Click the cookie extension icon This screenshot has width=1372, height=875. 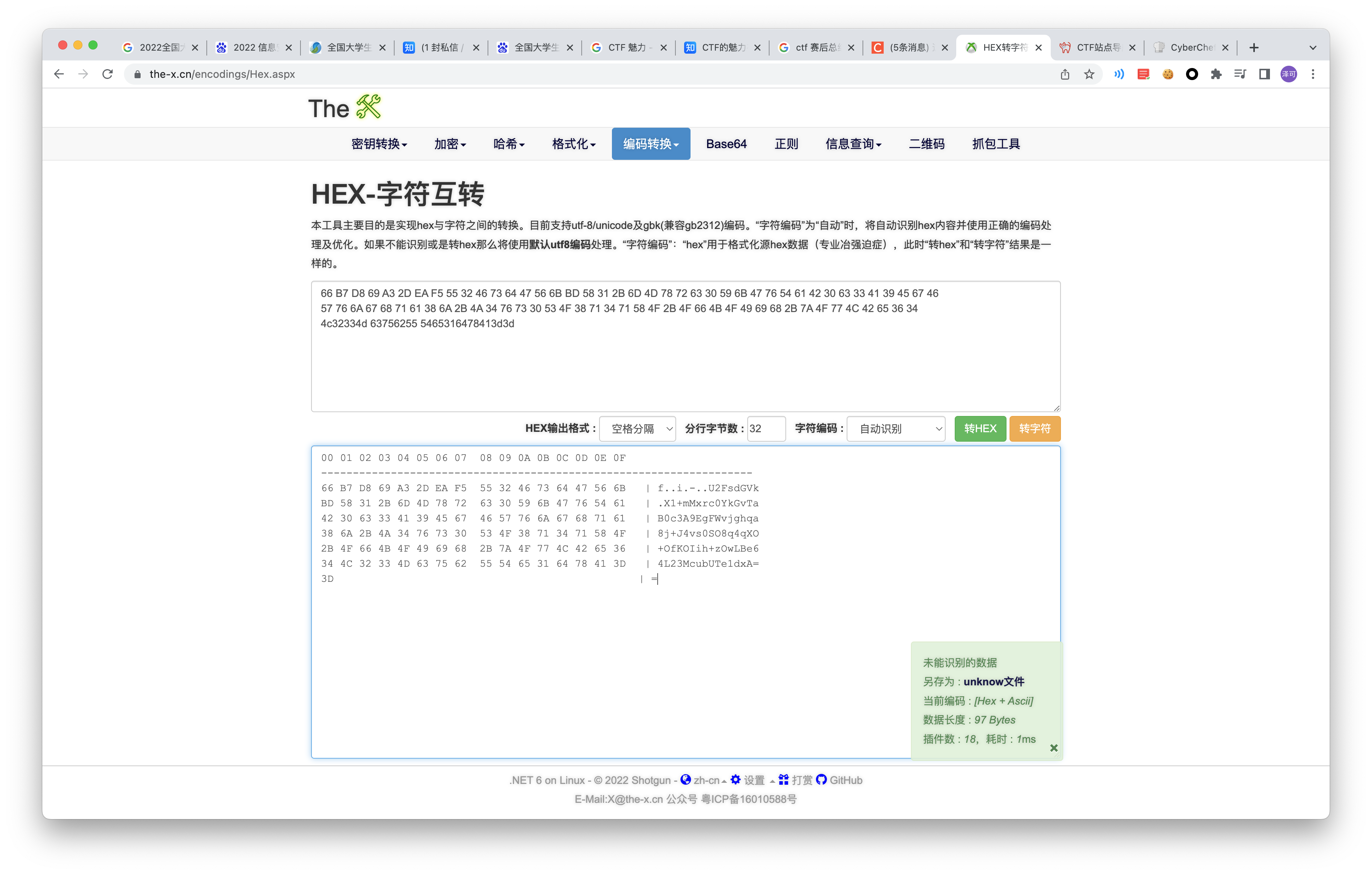click(x=1168, y=74)
